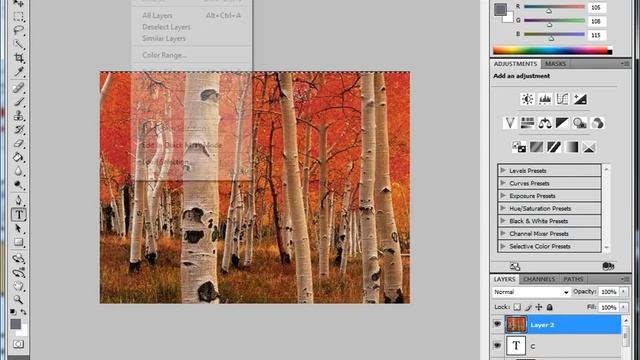Add an Invert adjustment
This screenshot has height=360, width=640.
click(519, 147)
